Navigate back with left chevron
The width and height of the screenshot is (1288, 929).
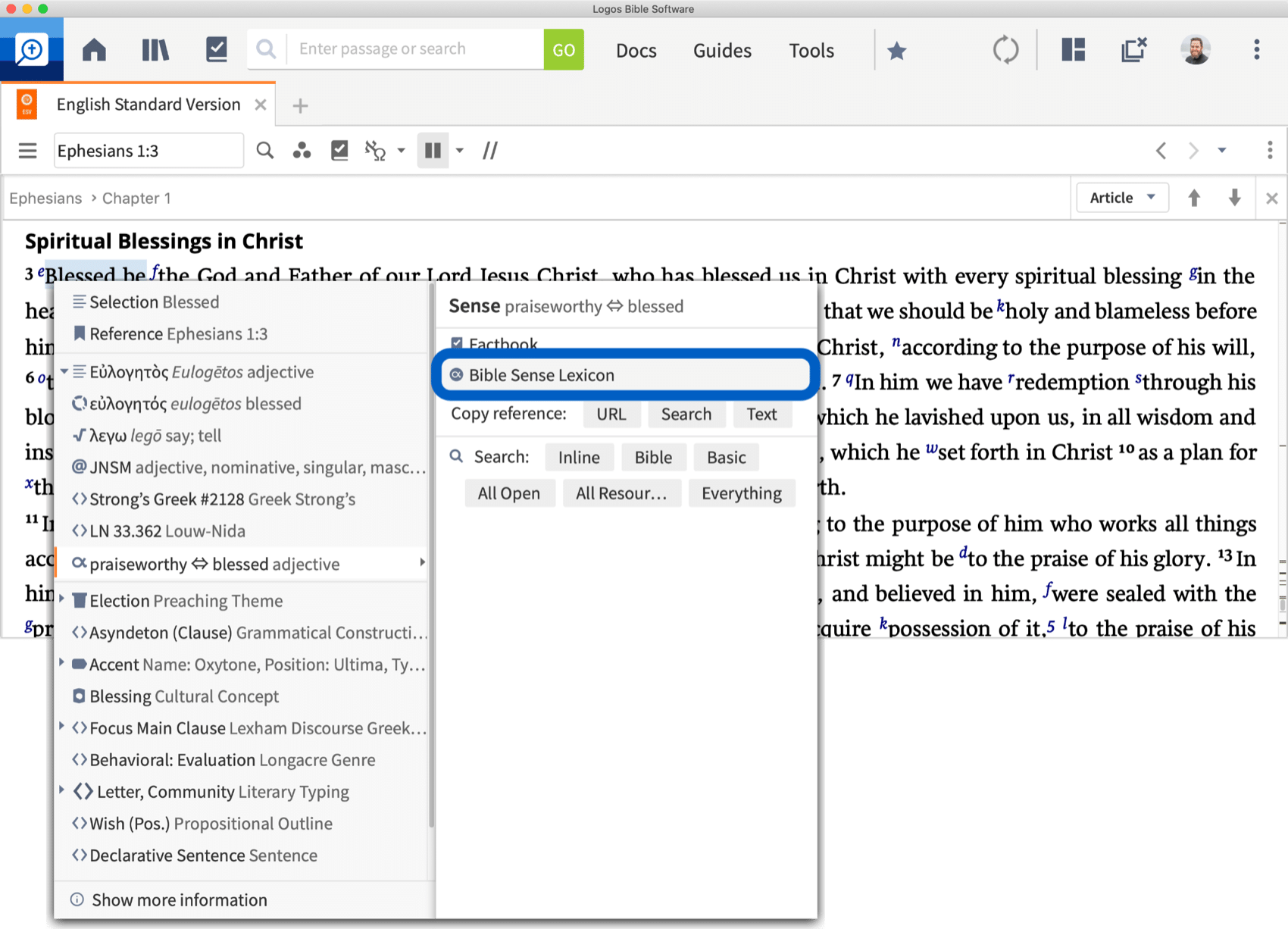point(1161,151)
